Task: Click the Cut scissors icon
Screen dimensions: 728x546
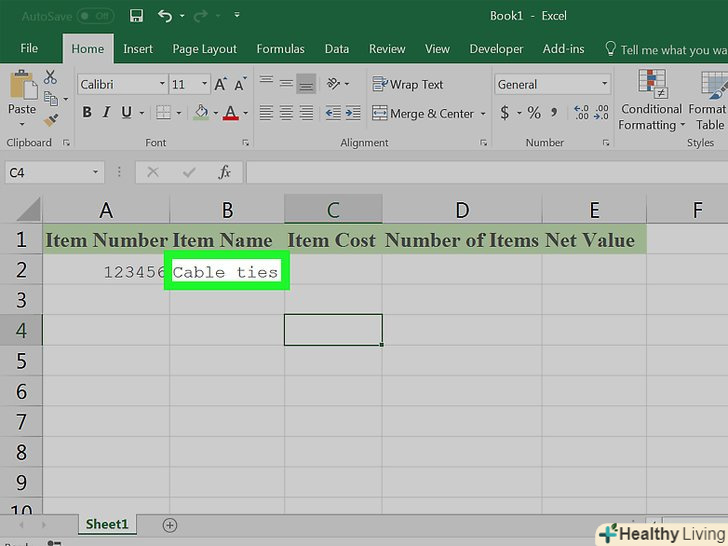Action: coord(52,78)
